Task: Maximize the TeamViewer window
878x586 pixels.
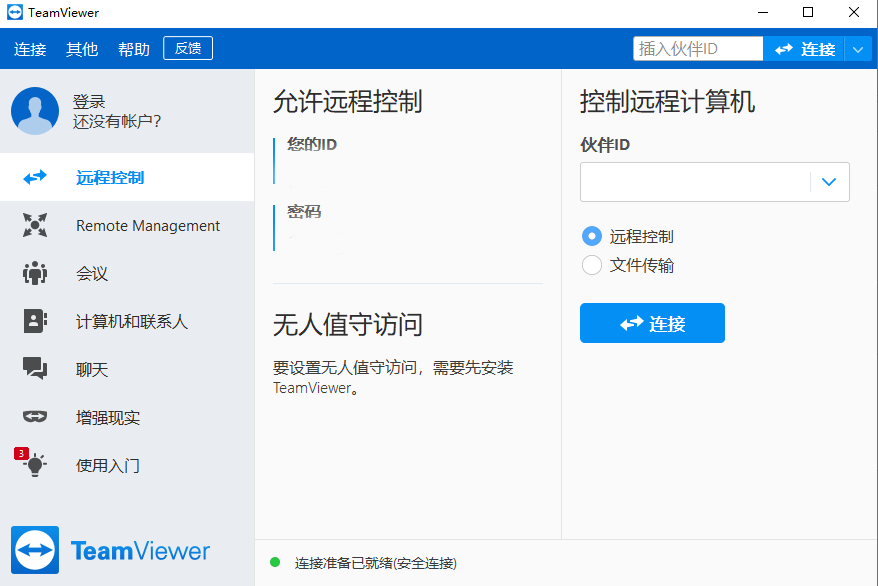Action: pyautogui.click(x=808, y=12)
